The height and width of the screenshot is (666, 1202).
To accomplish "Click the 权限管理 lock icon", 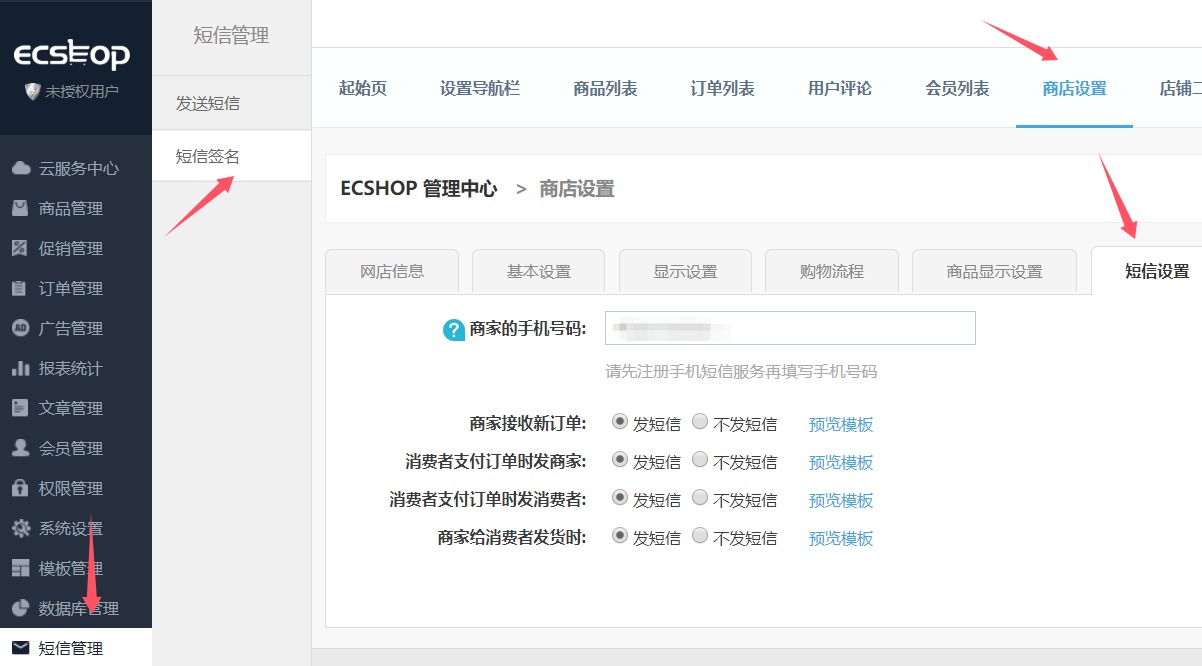I will [21, 488].
